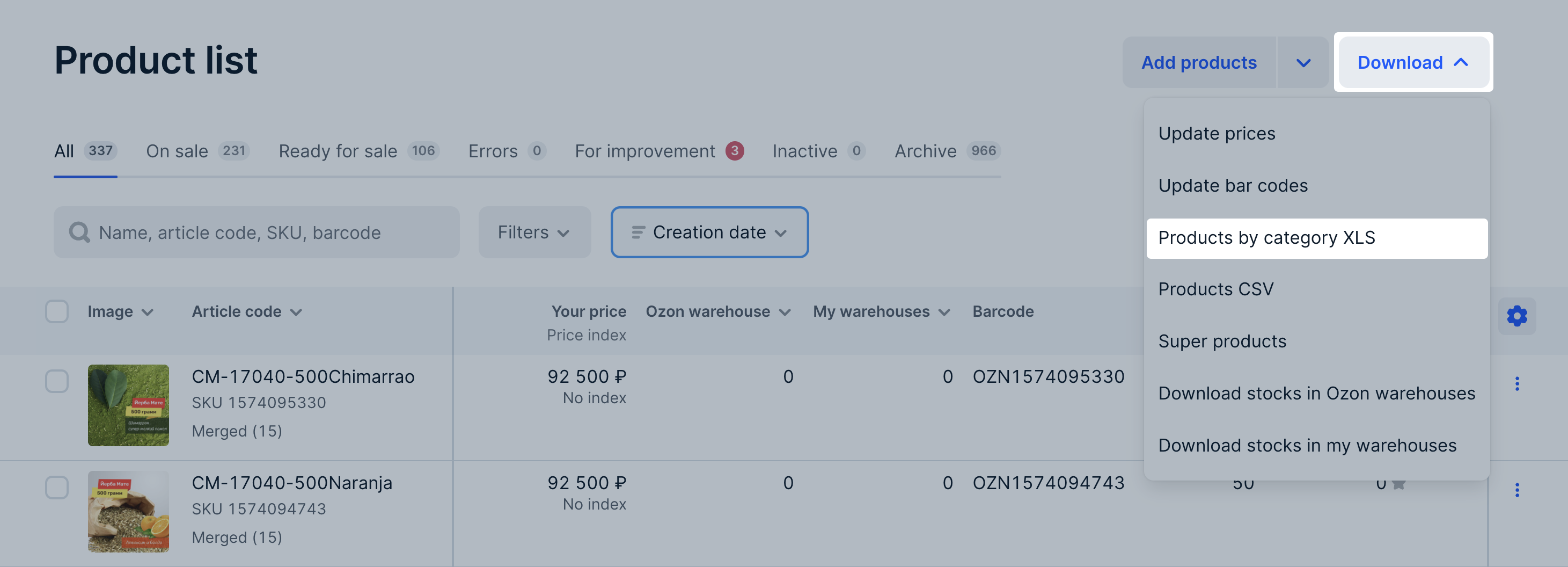The width and height of the screenshot is (1568, 567).
Task: Check the CM-17040-500Chimarrao row checkbox
Action: coord(57,381)
